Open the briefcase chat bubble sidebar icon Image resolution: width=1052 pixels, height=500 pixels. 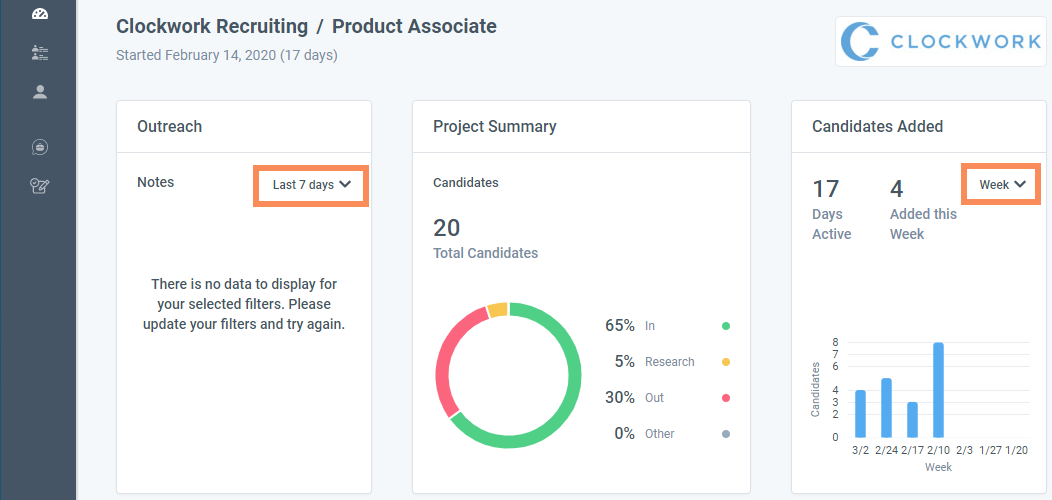40,147
